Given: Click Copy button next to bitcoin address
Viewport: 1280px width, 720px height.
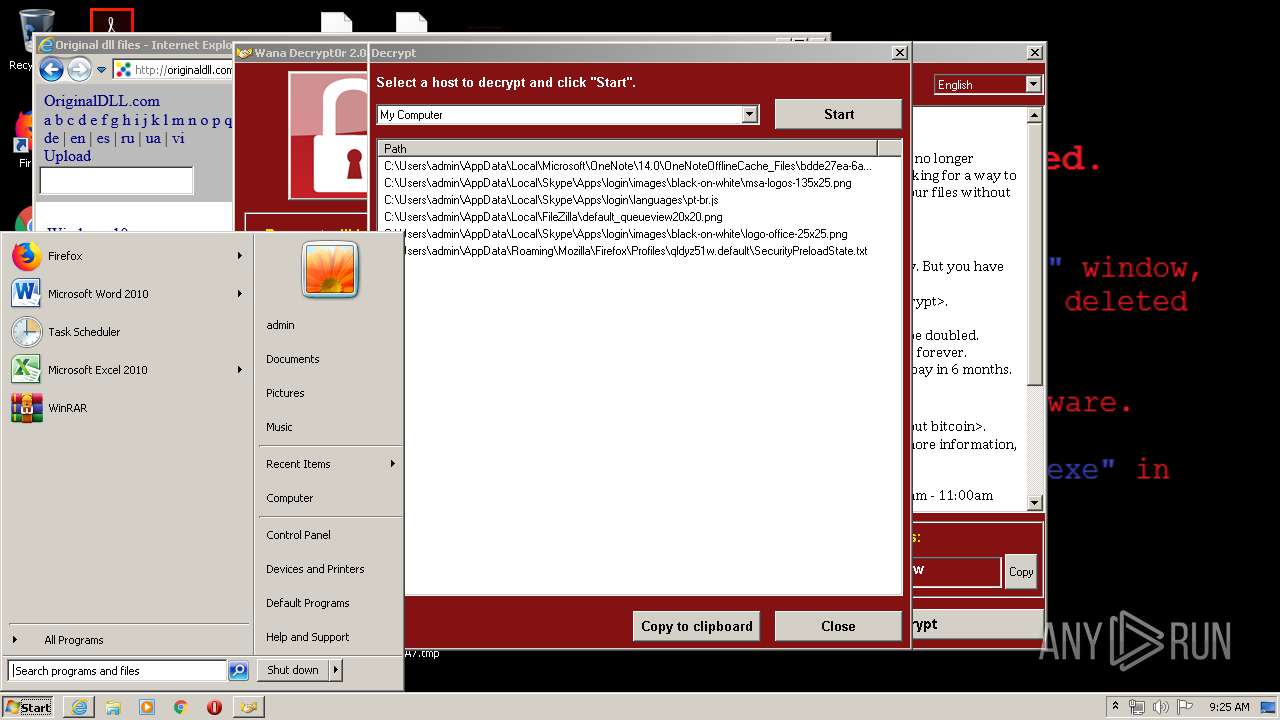Looking at the screenshot, I should pos(1021,572).
